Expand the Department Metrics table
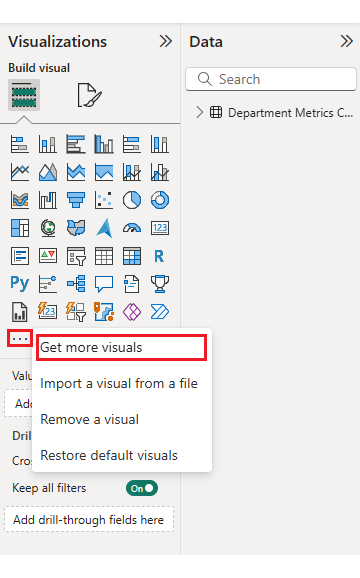360x578 pixels. [199, 112]
